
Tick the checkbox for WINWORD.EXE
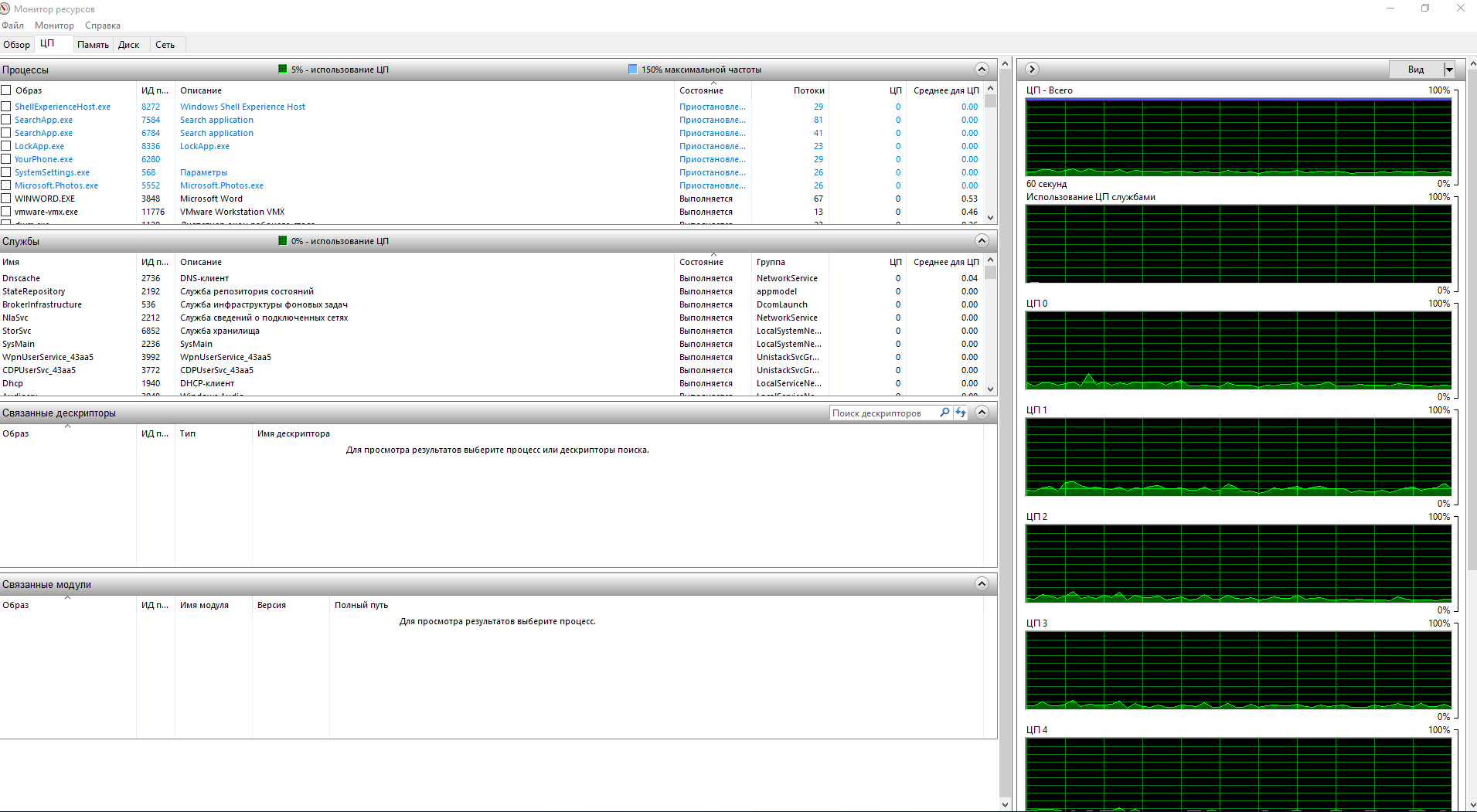[6, 199]
